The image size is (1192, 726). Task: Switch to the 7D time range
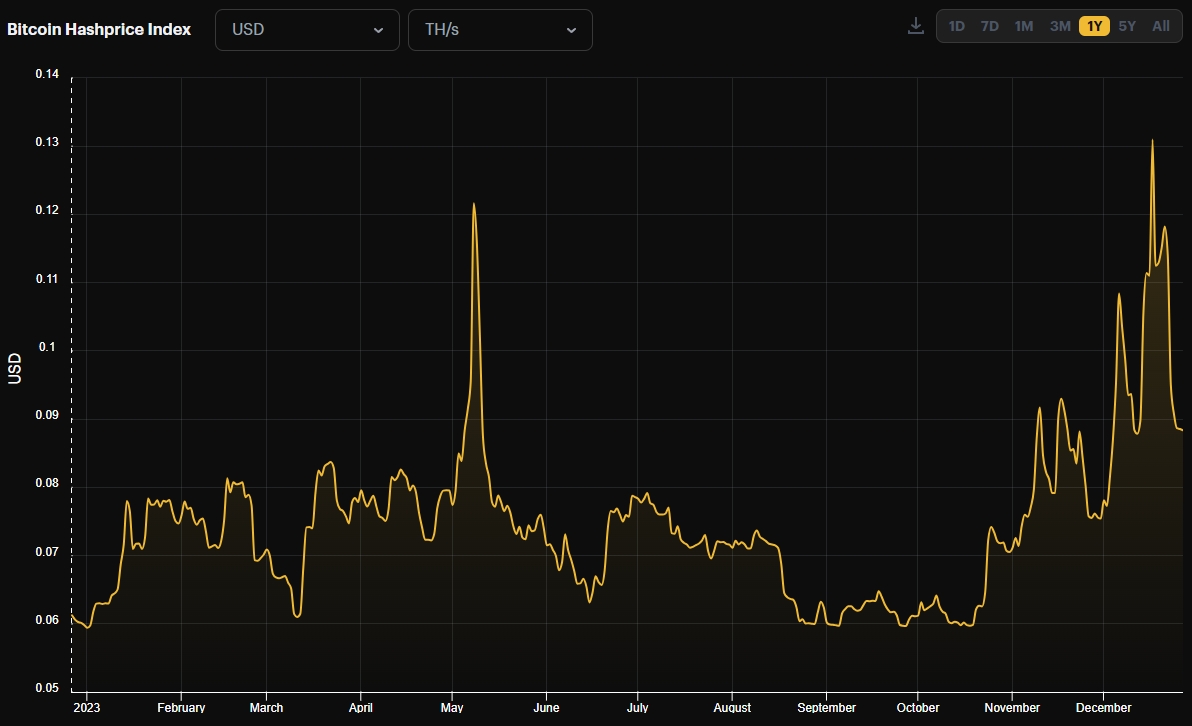coord(989,26)
